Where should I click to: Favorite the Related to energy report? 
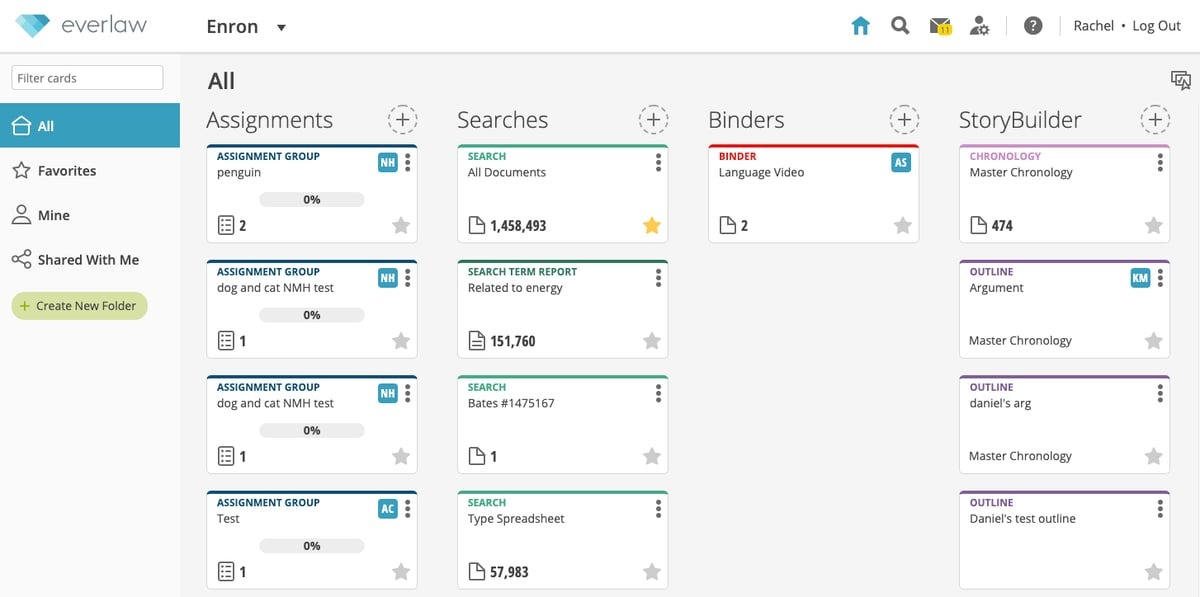652,341
